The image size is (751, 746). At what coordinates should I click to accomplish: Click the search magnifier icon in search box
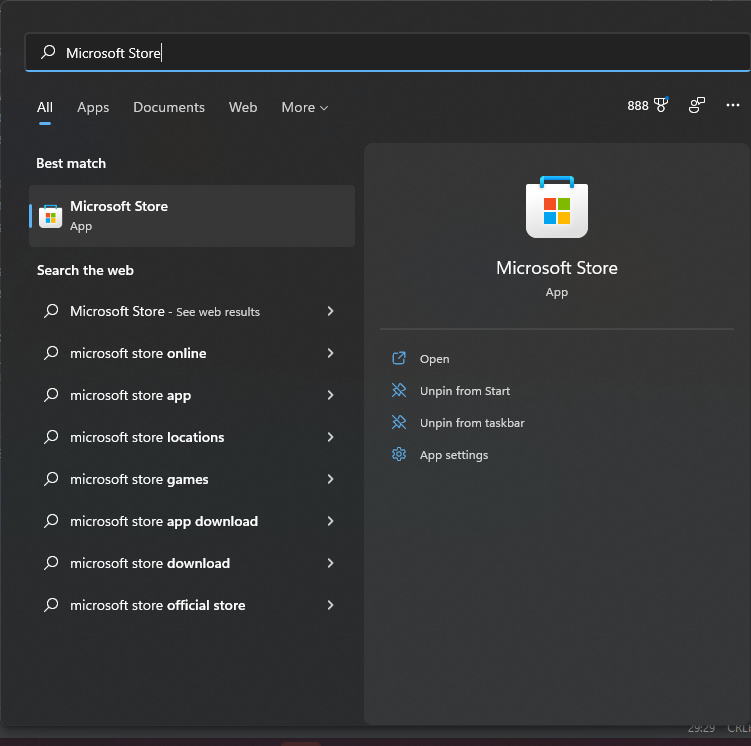click(x=48, y=52)
